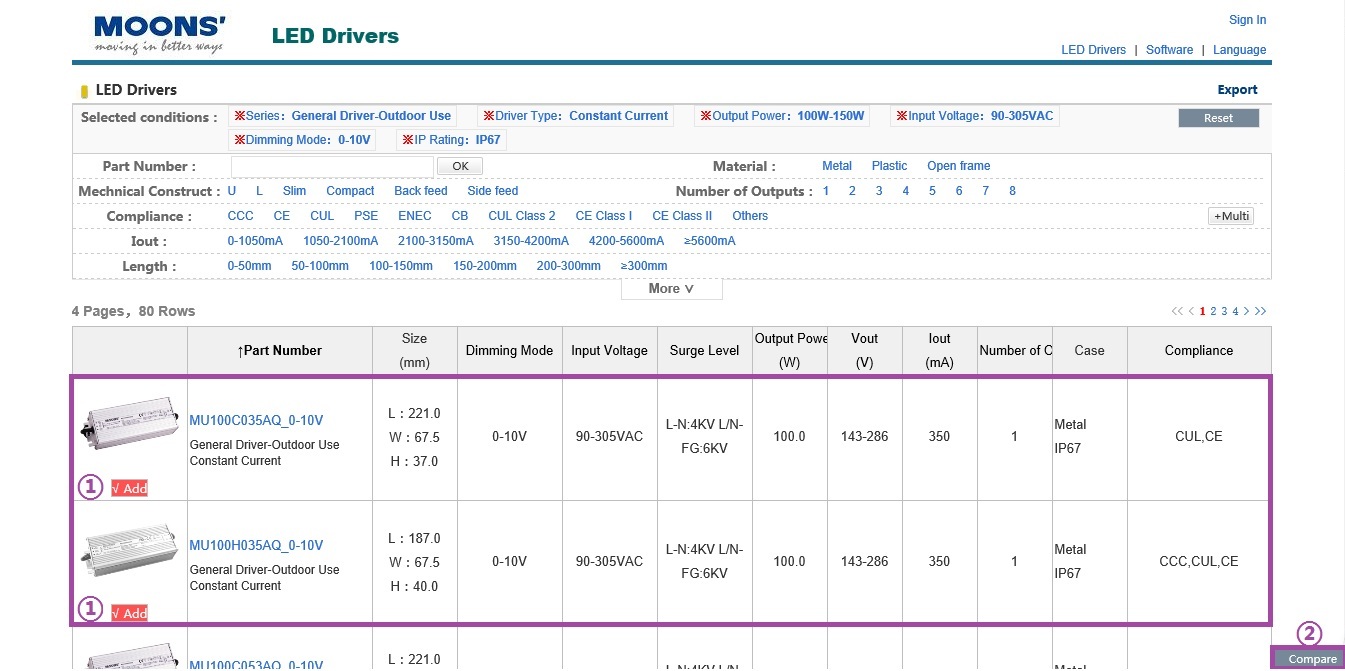Remove the Output Power filter condition
This screenshot has height=671, width=1345.
point(705,116)
